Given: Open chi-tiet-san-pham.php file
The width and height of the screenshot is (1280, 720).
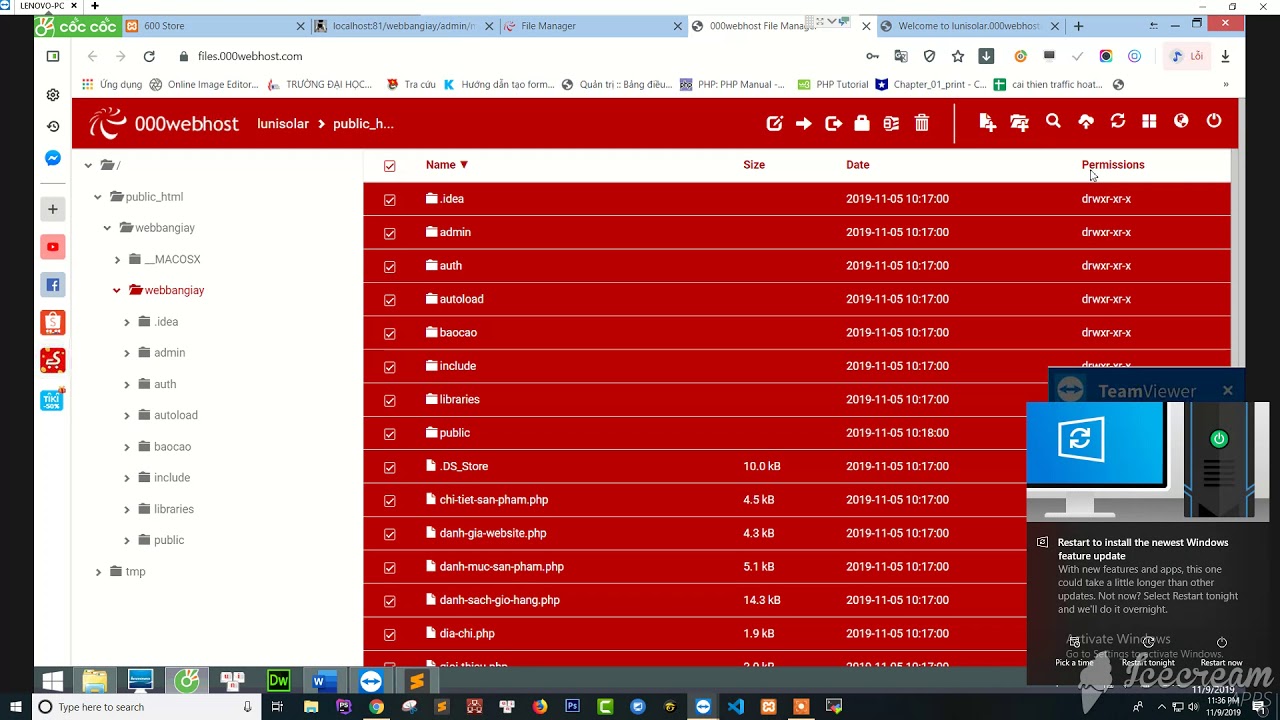Looking at the screenshot, I should pyautogui.click(x=494, y=500).
